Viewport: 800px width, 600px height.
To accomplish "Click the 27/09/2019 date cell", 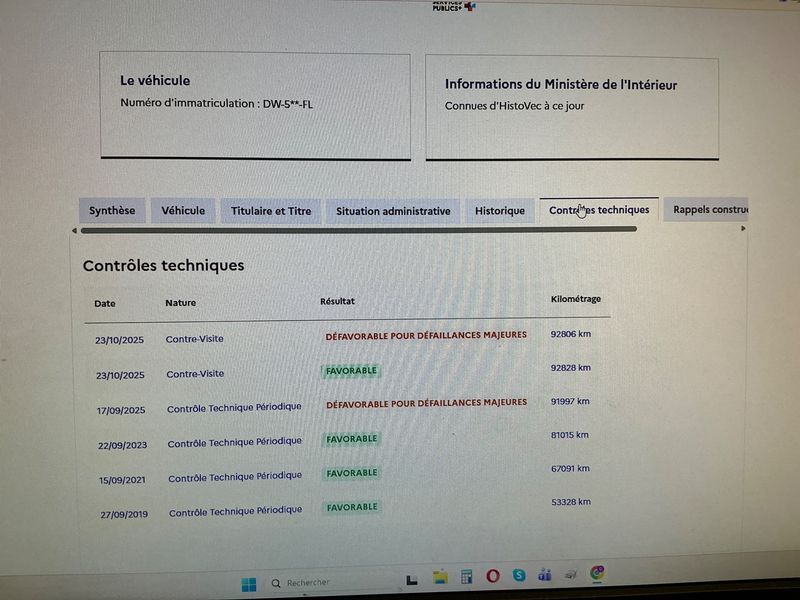I will (124, 515).
